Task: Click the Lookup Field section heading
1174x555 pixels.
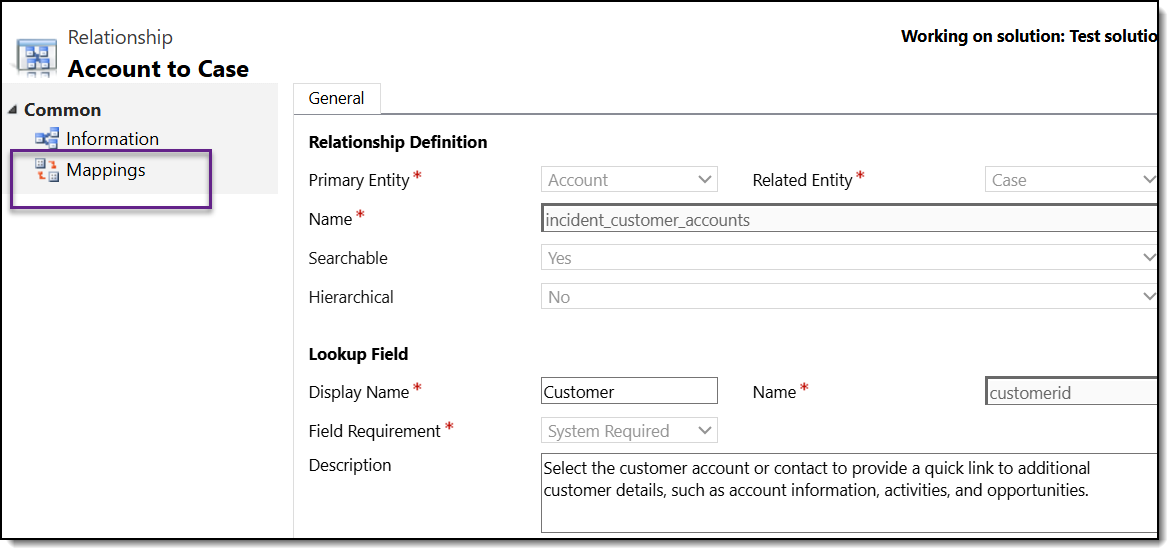Action: [x=358, y=354]
